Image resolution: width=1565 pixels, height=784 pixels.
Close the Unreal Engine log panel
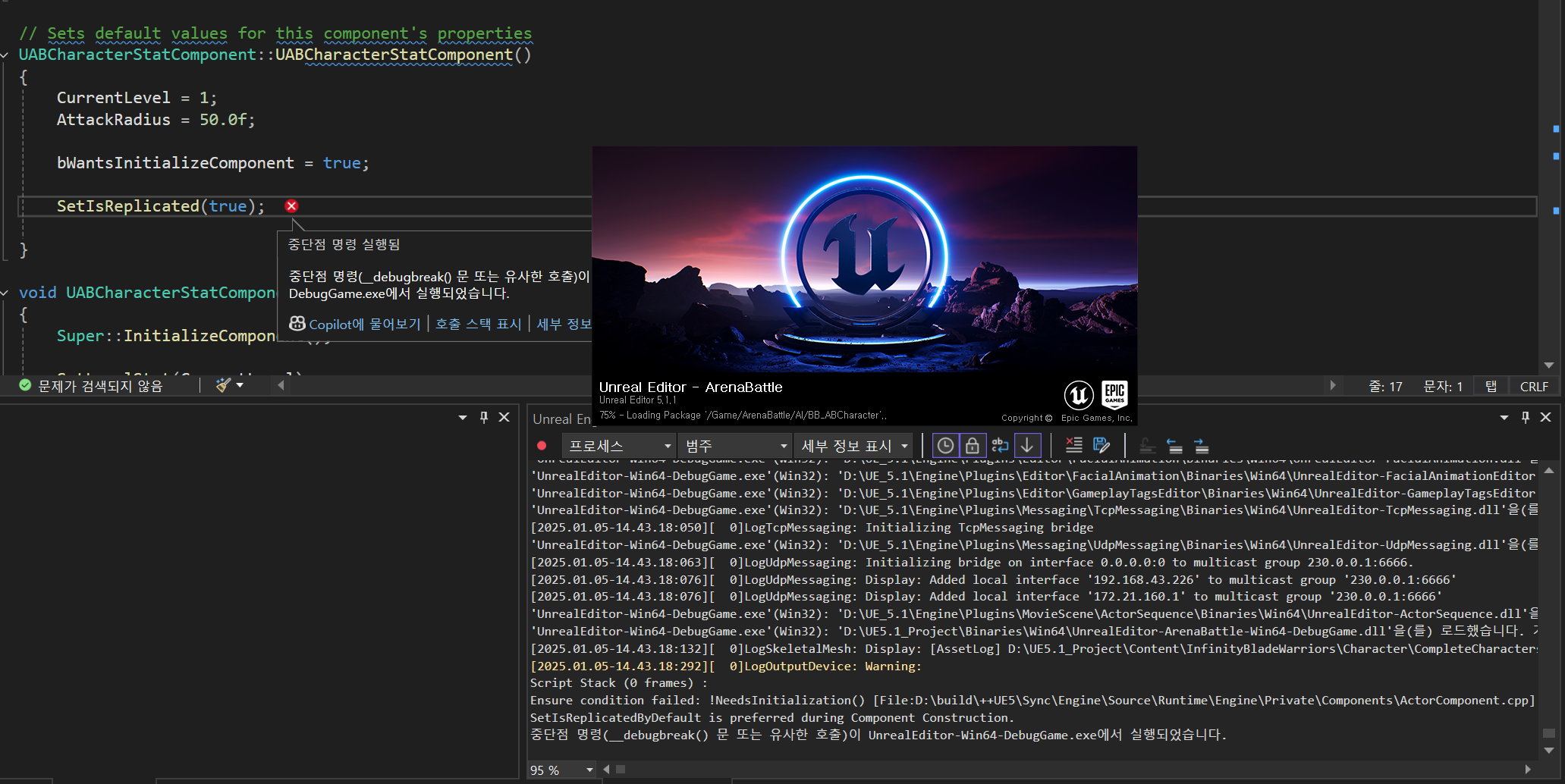1545,417
